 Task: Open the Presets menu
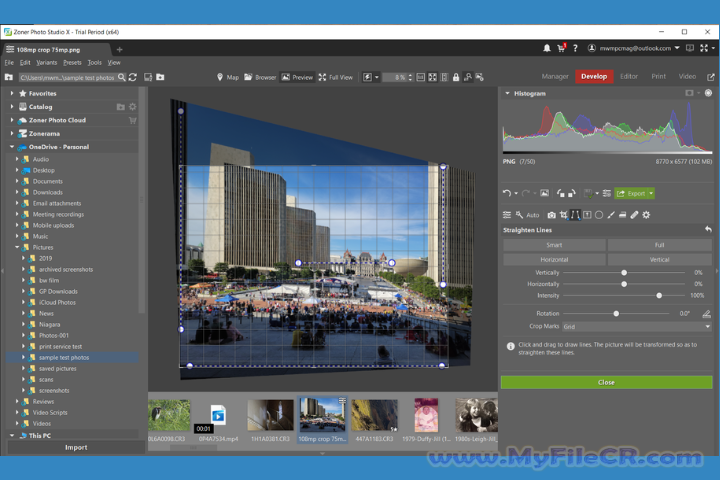coord(72,62)
